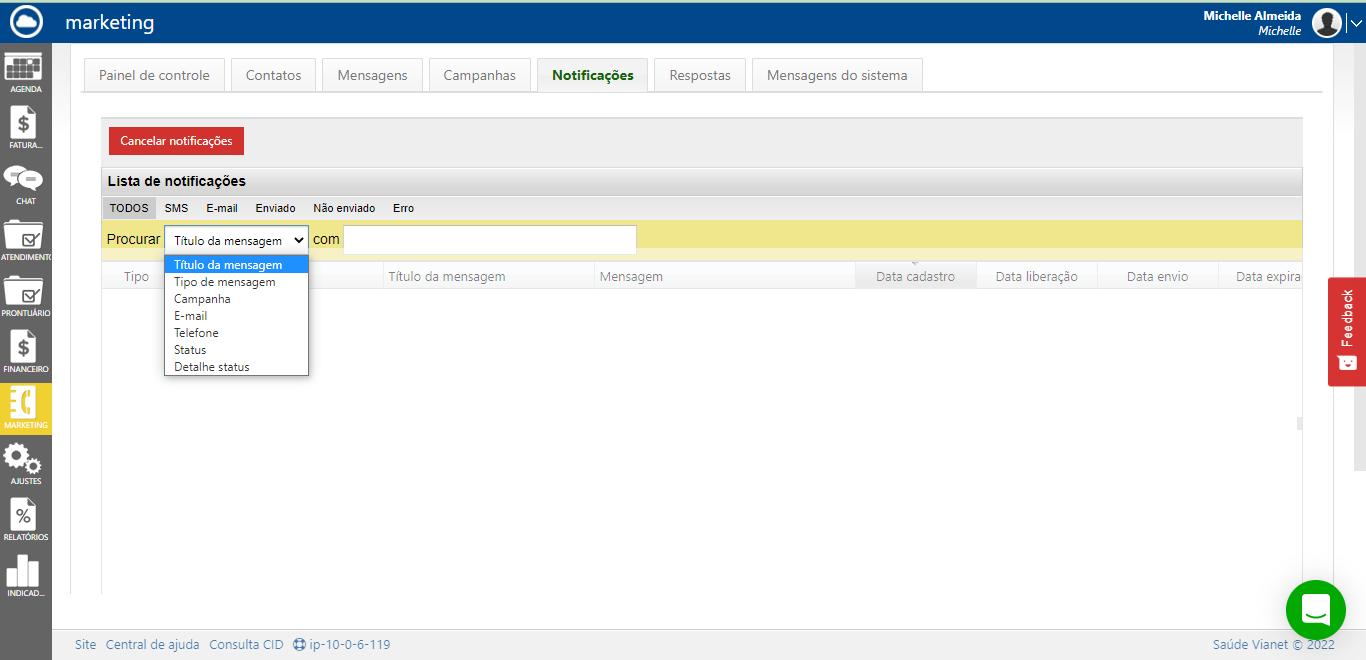Image resolution: width=1366 pixels, height=660 pixels.
Task: Open the Site footer link
Action: tap(86, 645)
